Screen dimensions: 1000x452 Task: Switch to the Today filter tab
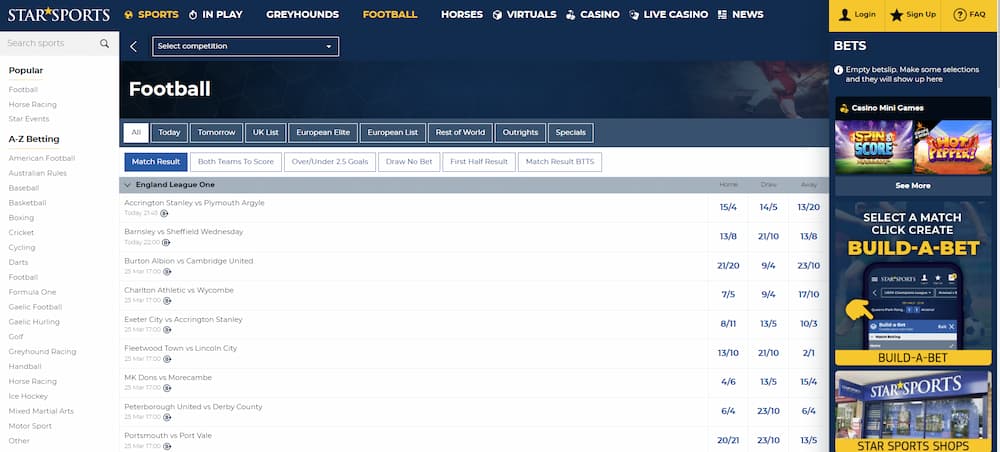click(169, 132)
